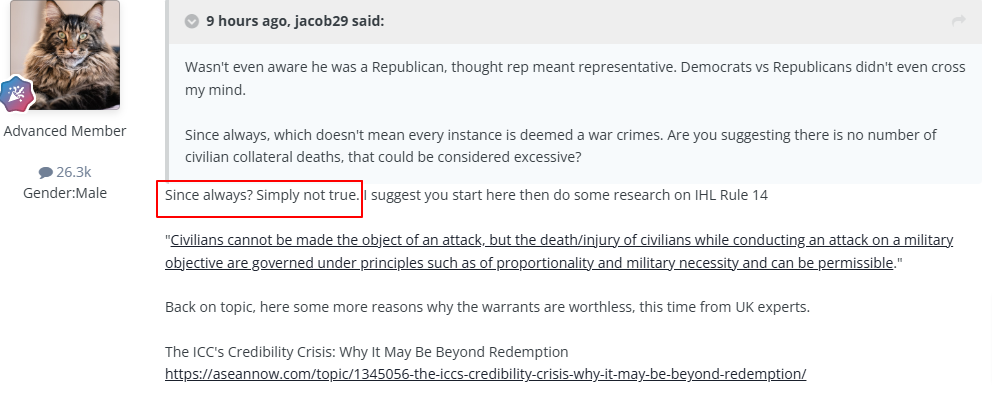Click the "9 hours ago" quote timestamp
Viewport: 992px width, 410px height.
[245, 21]
